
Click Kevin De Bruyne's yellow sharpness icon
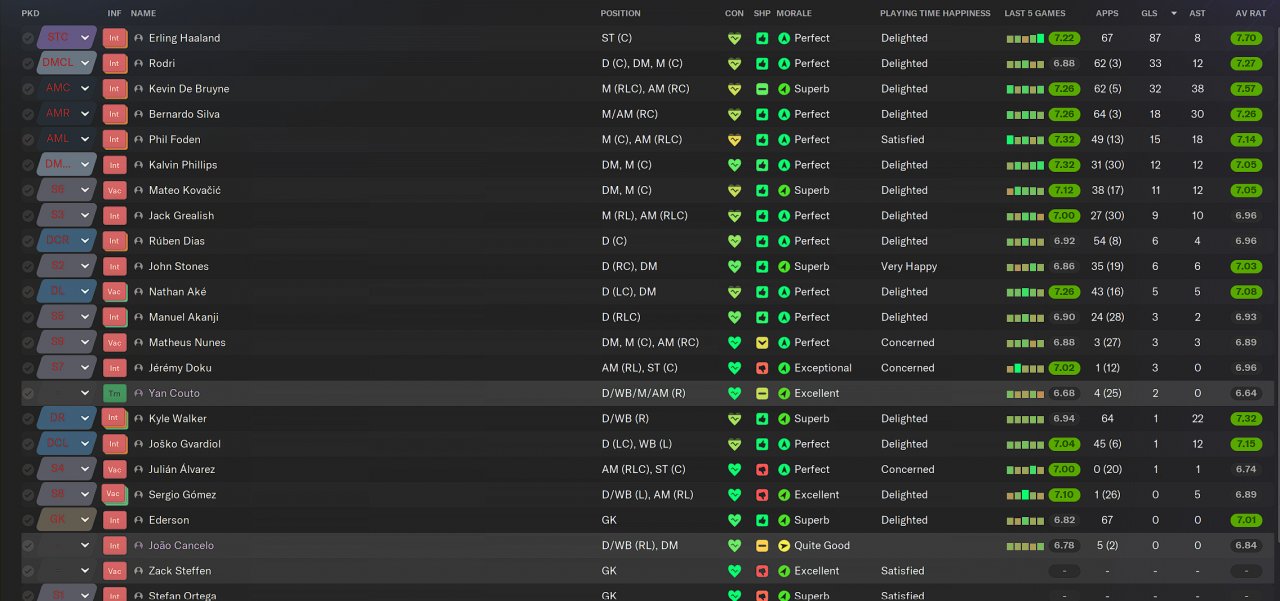point(762,89)
